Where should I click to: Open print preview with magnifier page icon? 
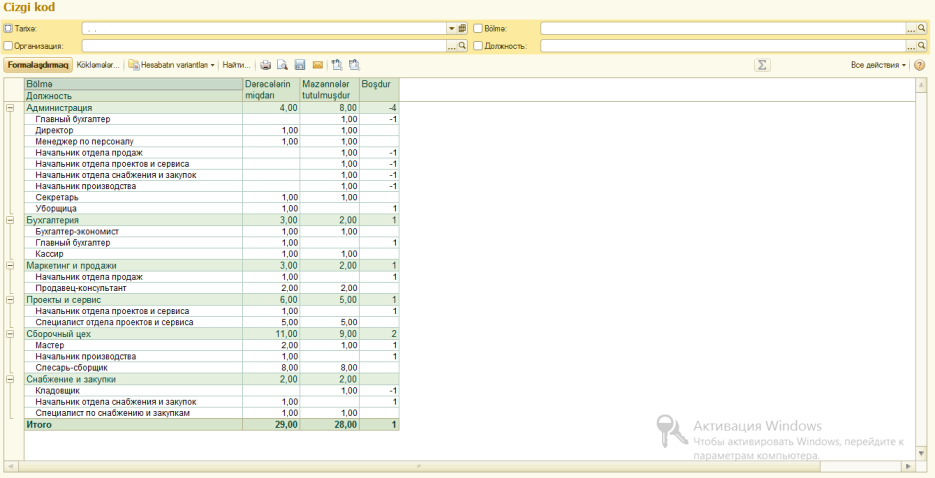click(281, 65)
